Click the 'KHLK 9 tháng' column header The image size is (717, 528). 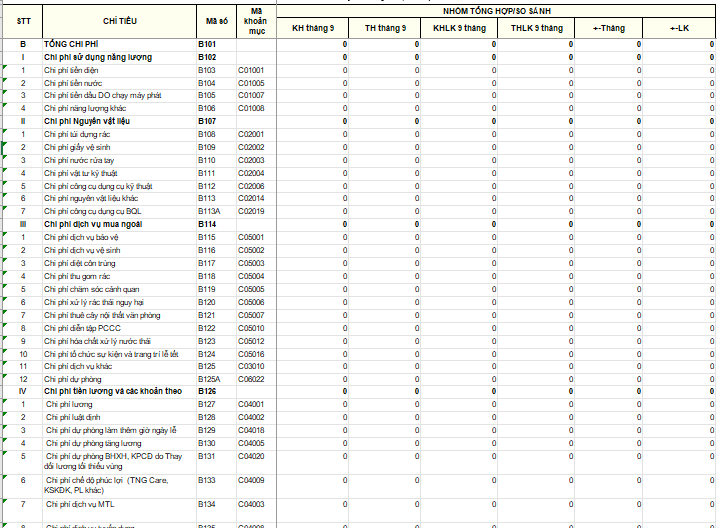(x=459, y=28)
